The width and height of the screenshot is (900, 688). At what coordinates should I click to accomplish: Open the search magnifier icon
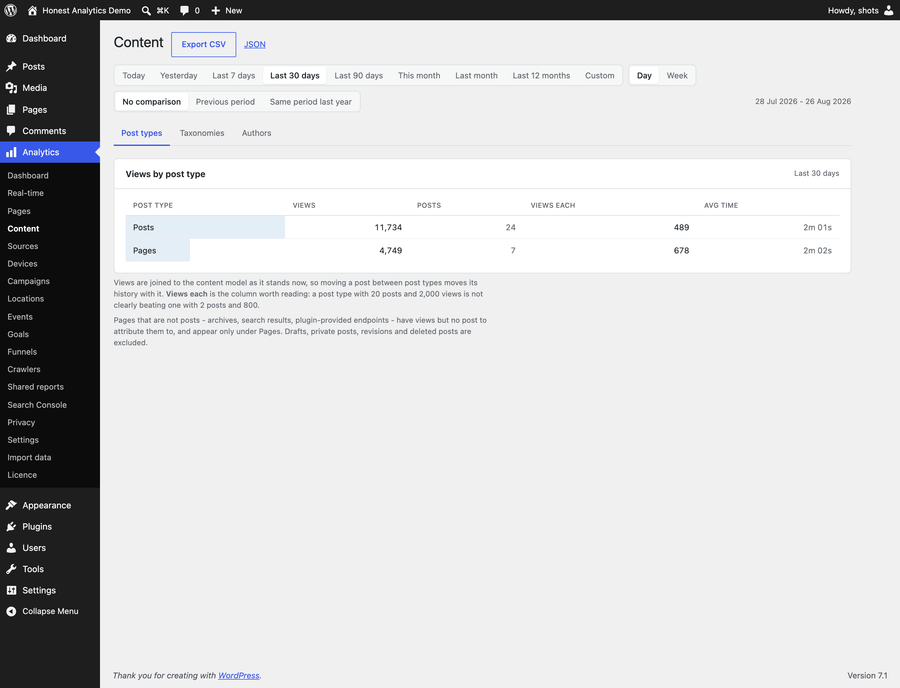coord(146,10)
